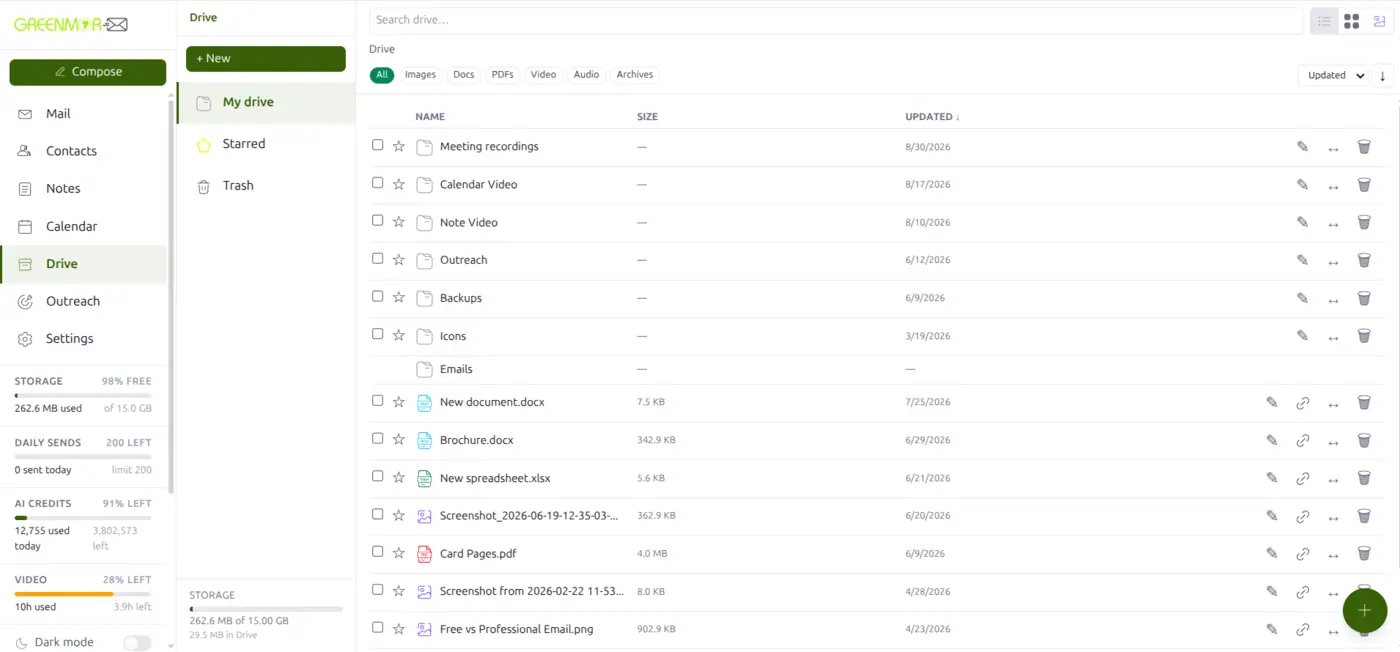Switch to grid view layout
The height and width of the screenshot is (652, 1400).
pyautogui.click(x=1351, y=21)
